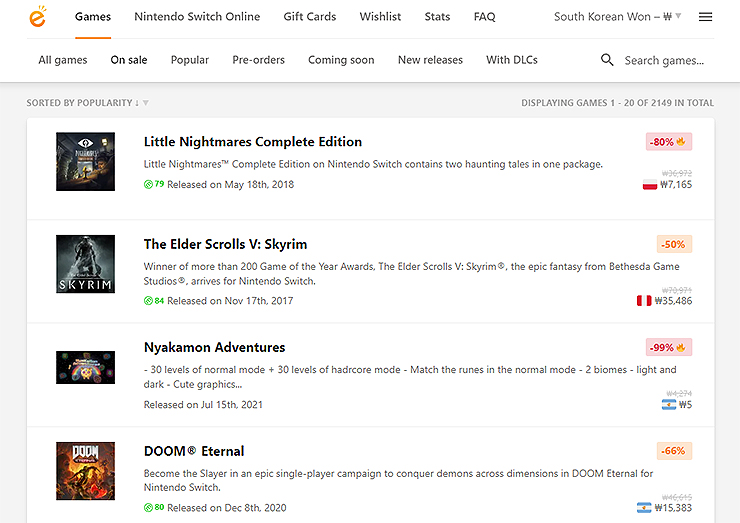Go to Gift Cards tab

310,17
